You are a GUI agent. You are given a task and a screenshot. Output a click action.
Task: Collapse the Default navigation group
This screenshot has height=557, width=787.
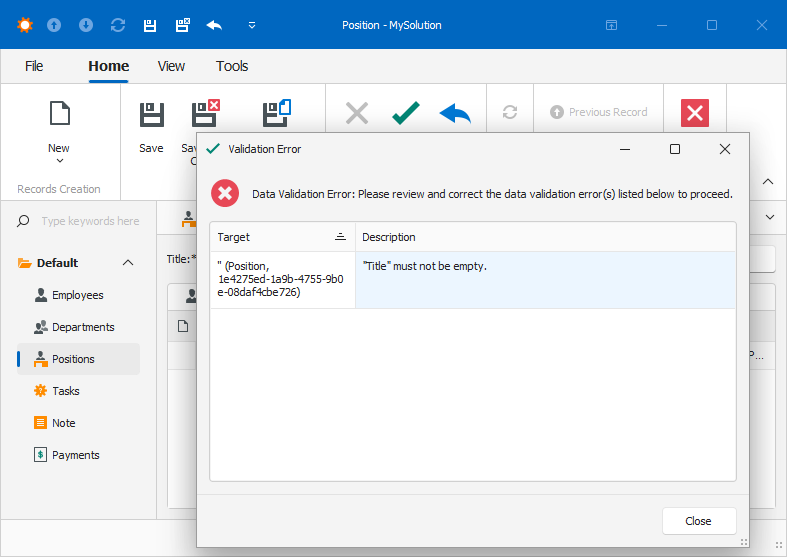pyautogui.click(x=128, y=262)
